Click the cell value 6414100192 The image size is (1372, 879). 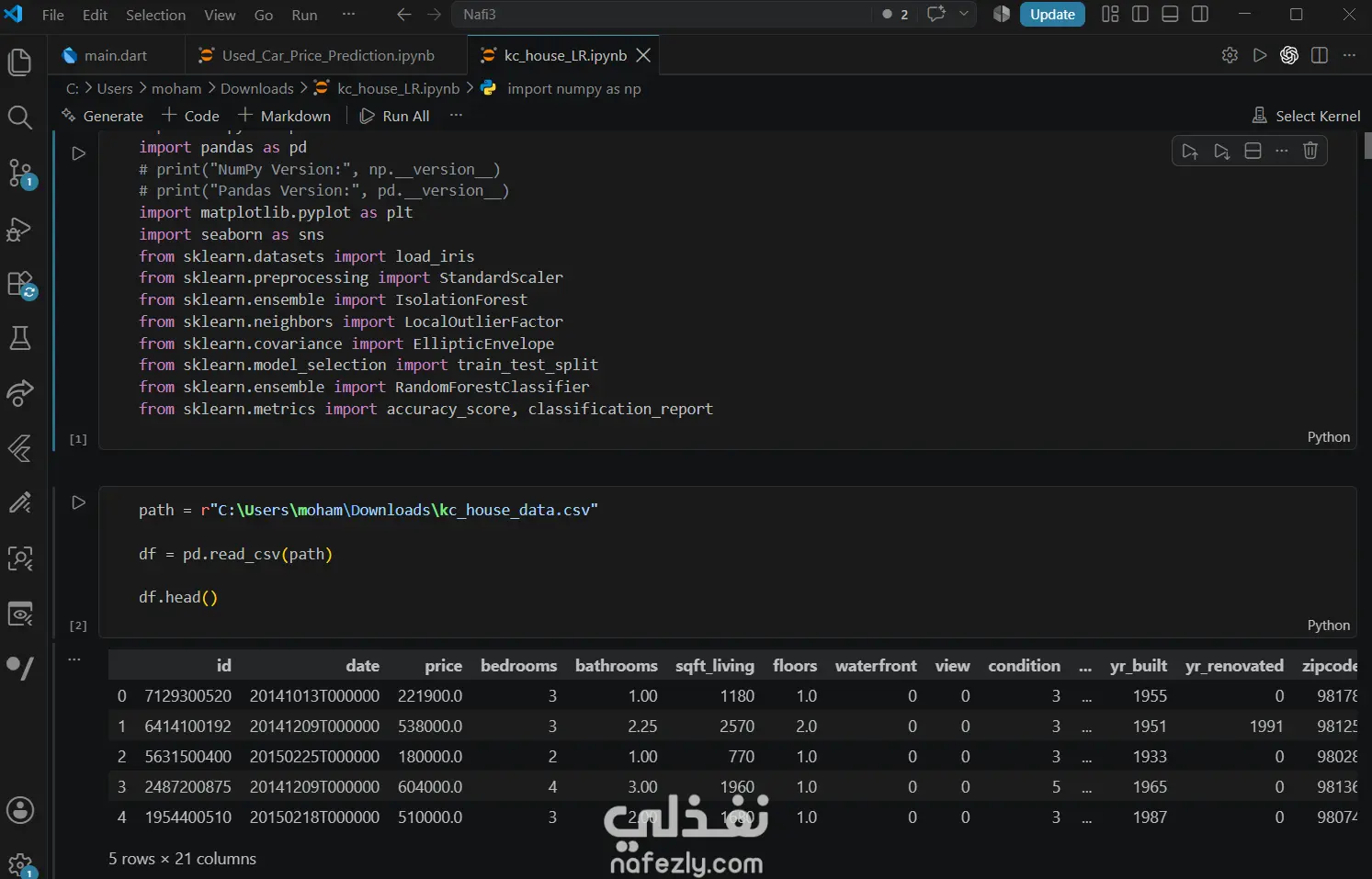(187, 727)
